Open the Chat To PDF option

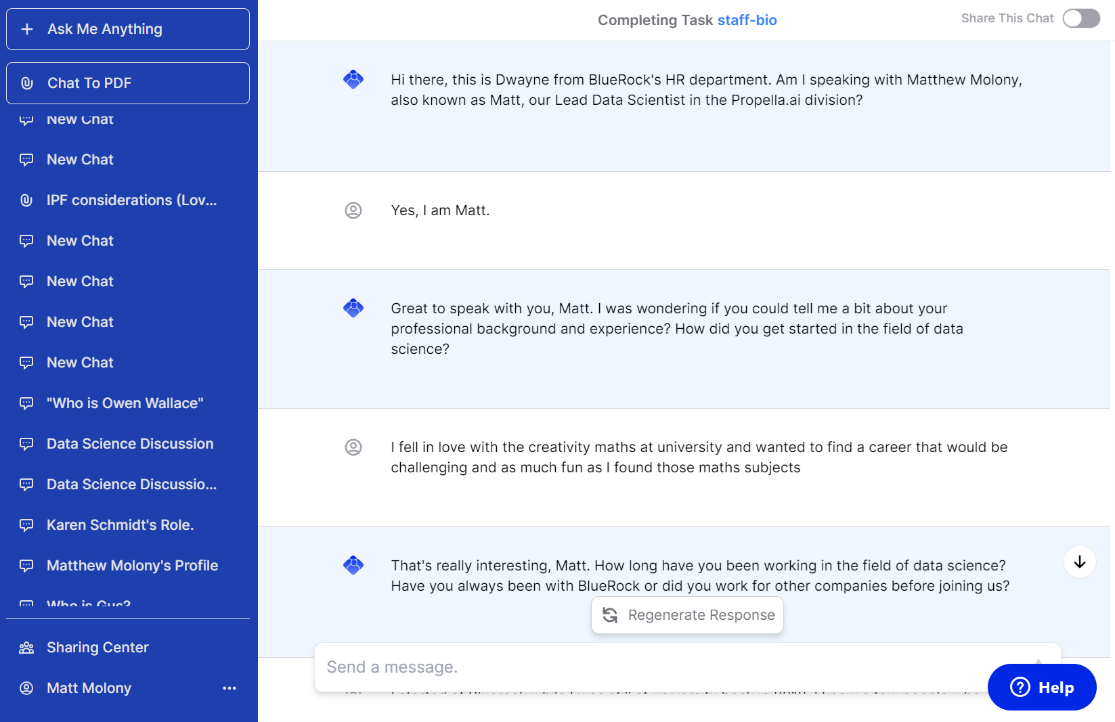point(128,83)
